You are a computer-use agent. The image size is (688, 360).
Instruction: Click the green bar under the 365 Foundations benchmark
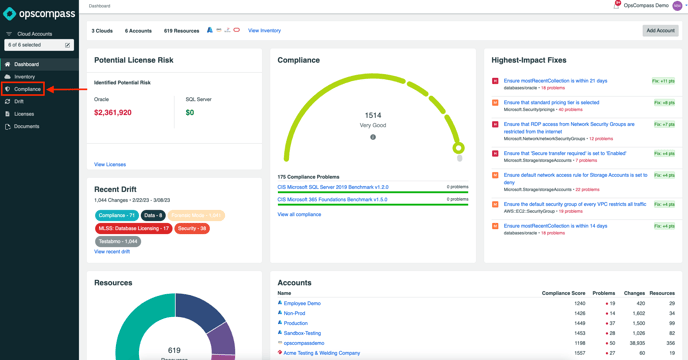(373, 205)
